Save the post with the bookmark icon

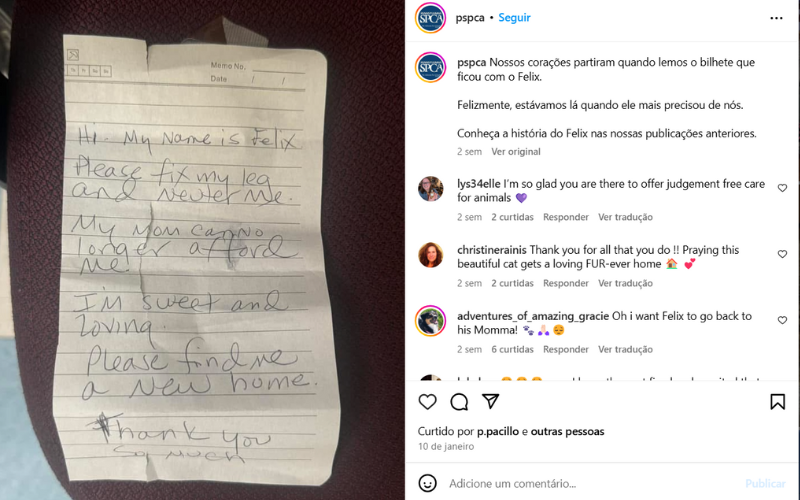[x=777, y=402]
